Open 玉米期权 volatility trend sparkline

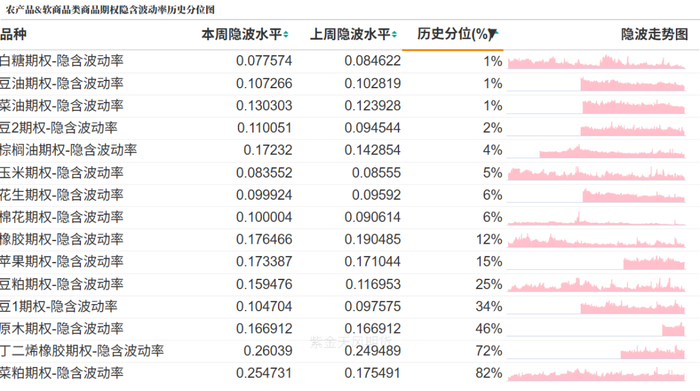pos(596,173)
